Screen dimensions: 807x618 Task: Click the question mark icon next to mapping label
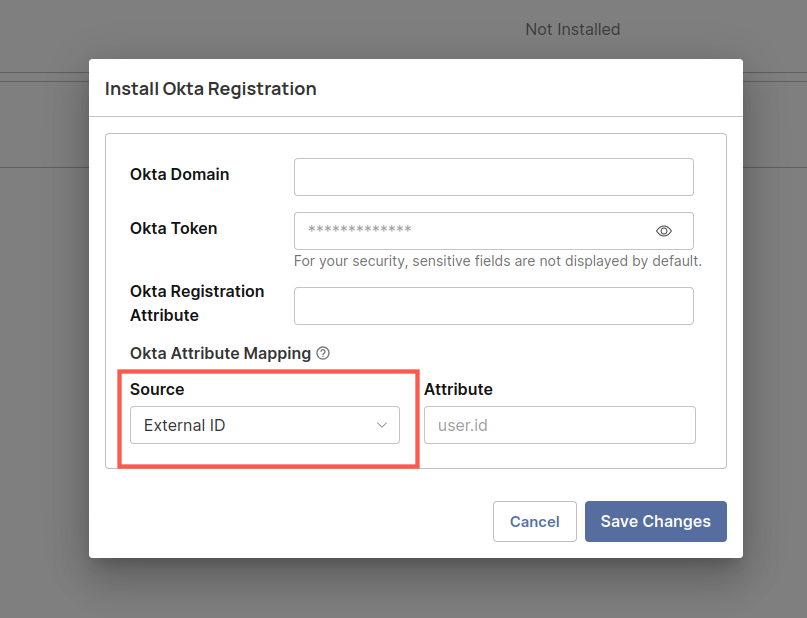[x=322, y=353]
